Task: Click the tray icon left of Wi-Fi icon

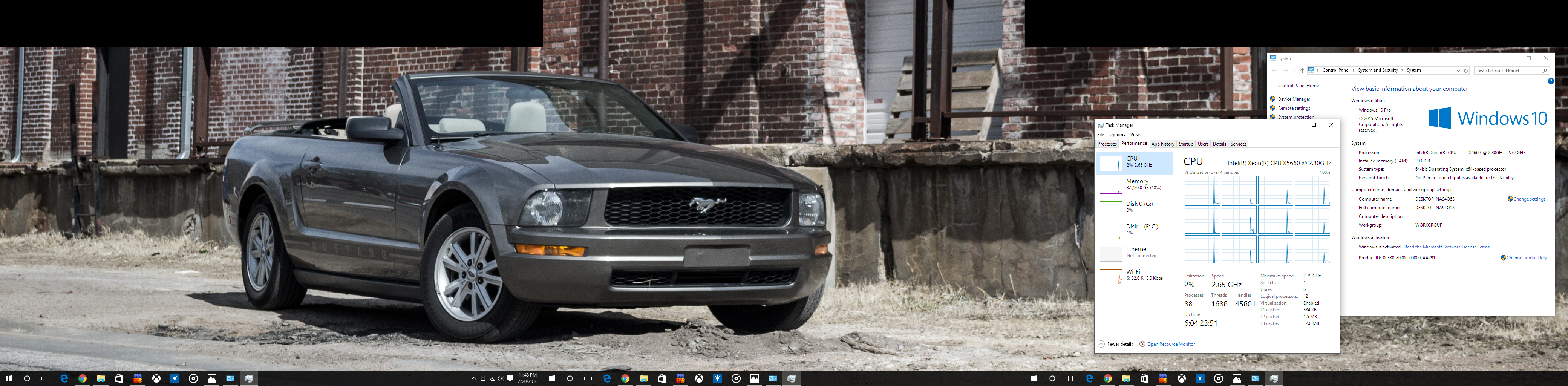Action: [x=483, y=379]
